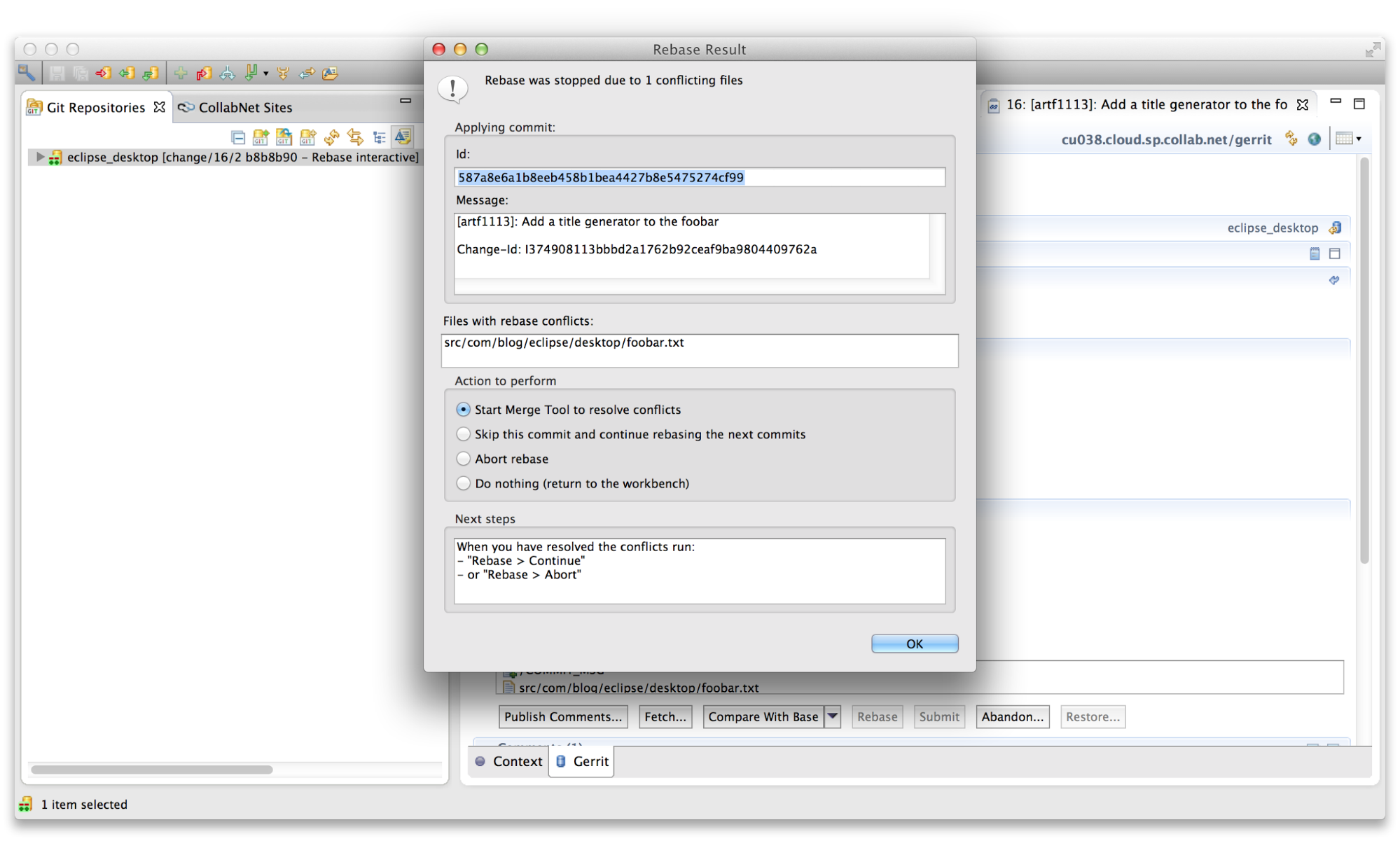Open the branch creation dropdown in the toolbar
1400x841 pixels.
(266, 73)
